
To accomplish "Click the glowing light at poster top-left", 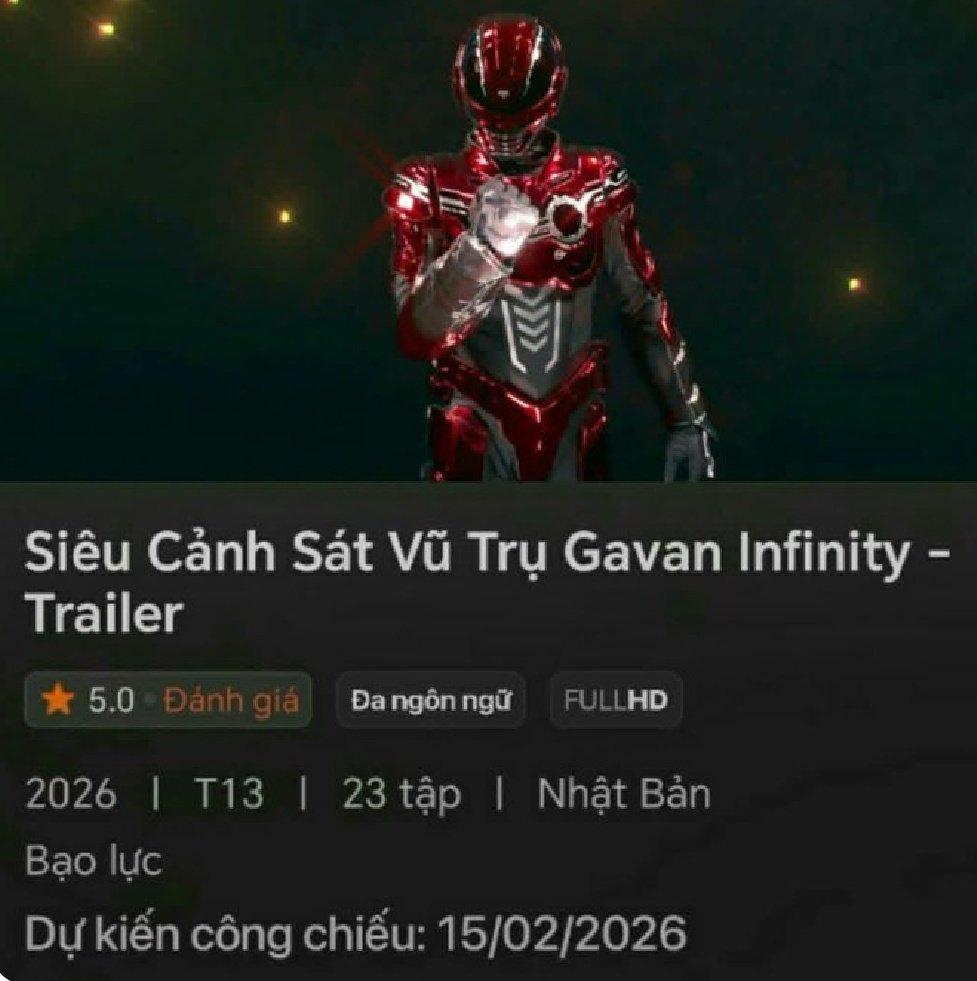I will click(x=106, y=29).
